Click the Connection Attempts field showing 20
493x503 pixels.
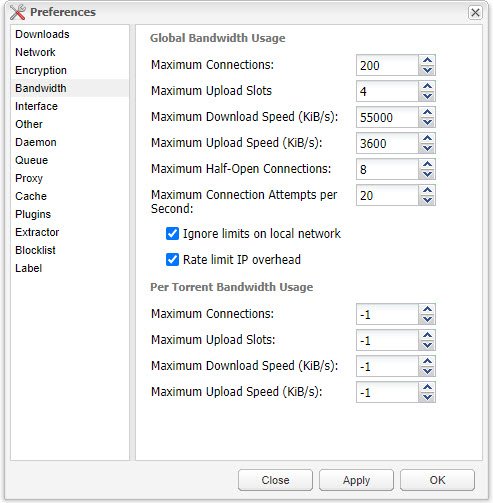[387, 195]
